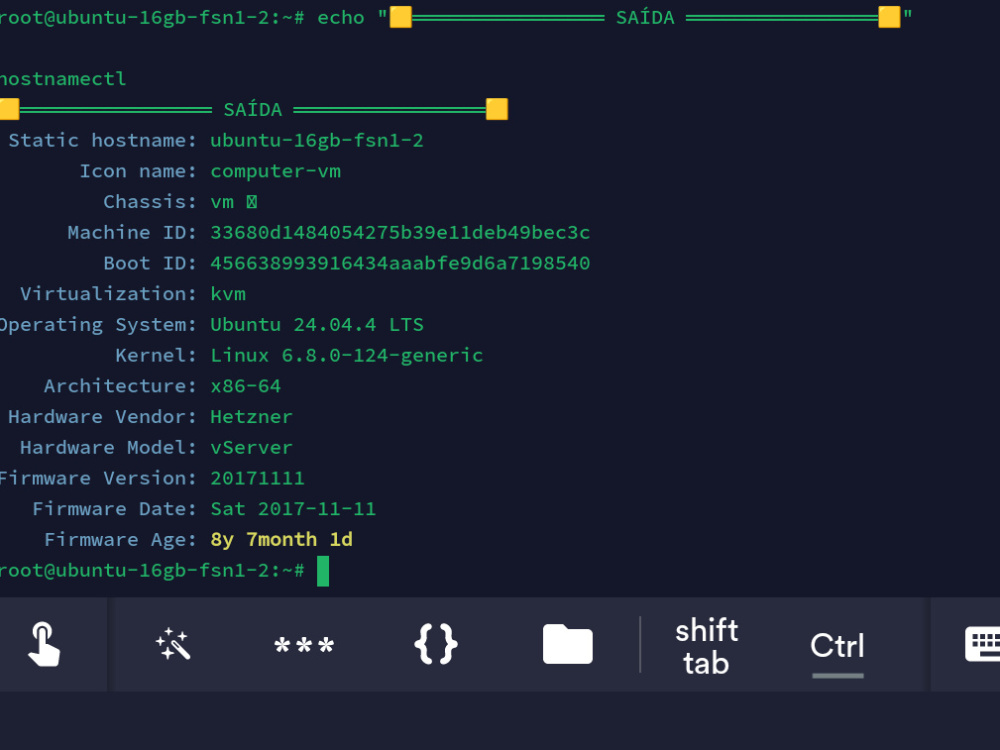Open the password asterisks icon
This screenshot has height=750, width=1000.
pyautogui.click(x=304, y=645)
